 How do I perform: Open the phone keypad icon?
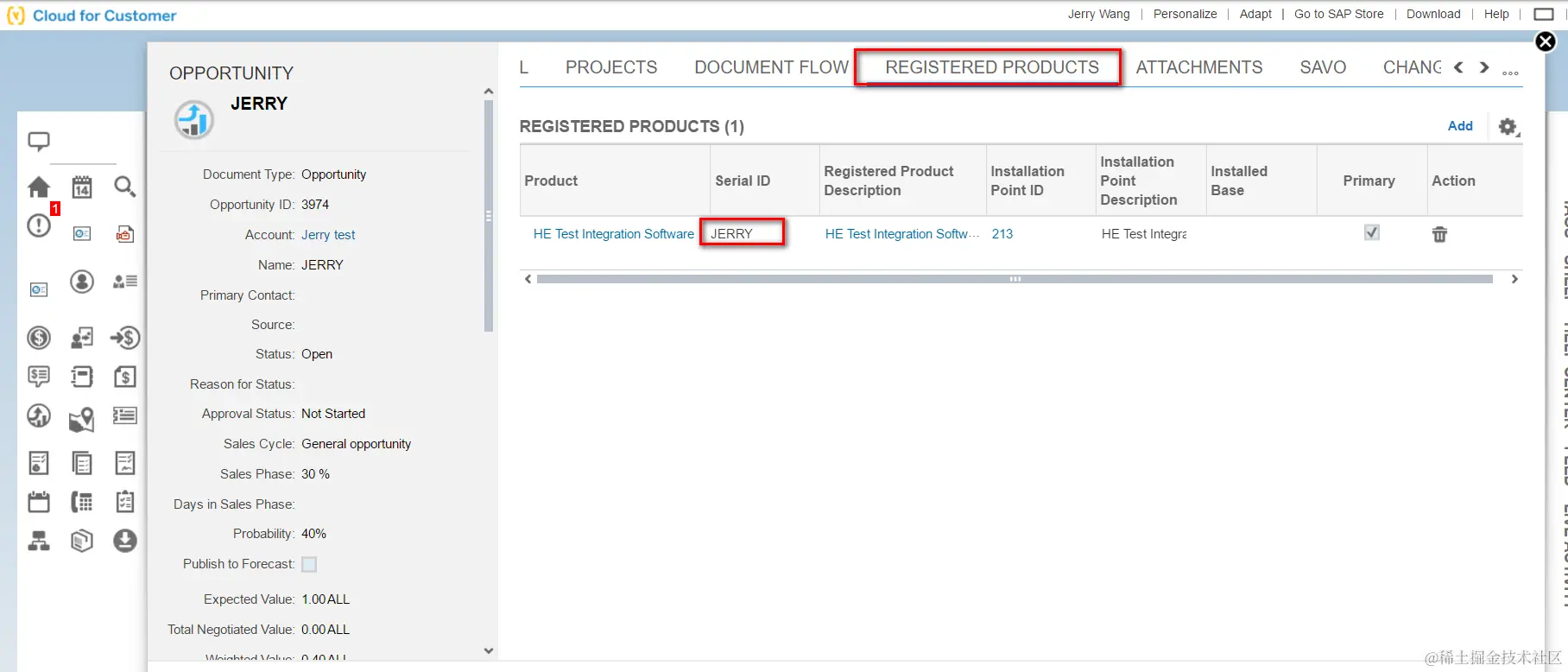click(x=82, y=502)
